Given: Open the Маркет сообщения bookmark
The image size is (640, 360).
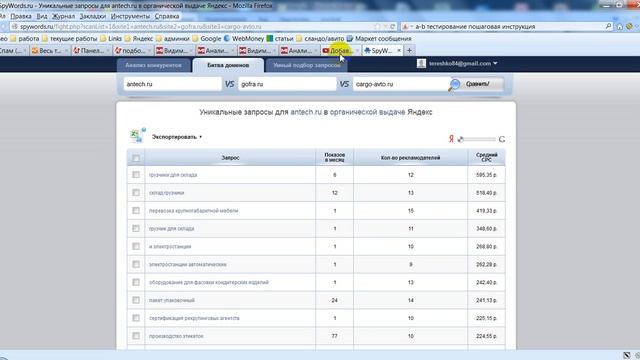Looking at the screenshot, I should click(x=379, y=38).
